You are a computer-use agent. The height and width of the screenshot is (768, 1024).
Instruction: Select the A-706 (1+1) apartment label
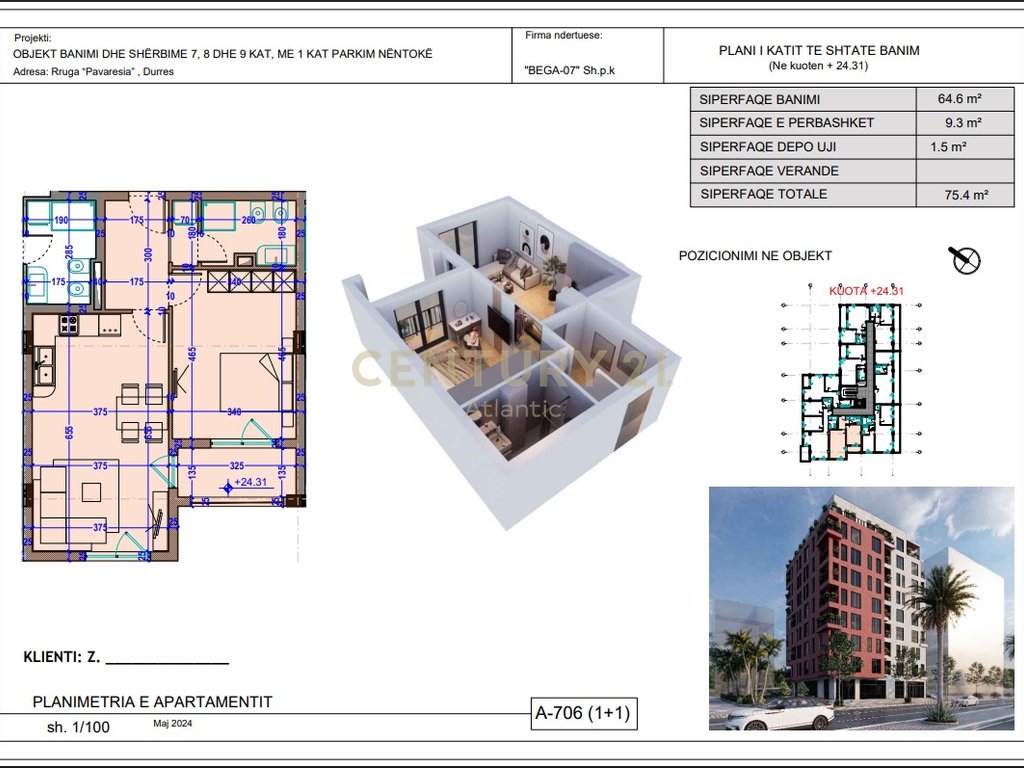click(584, 714)
